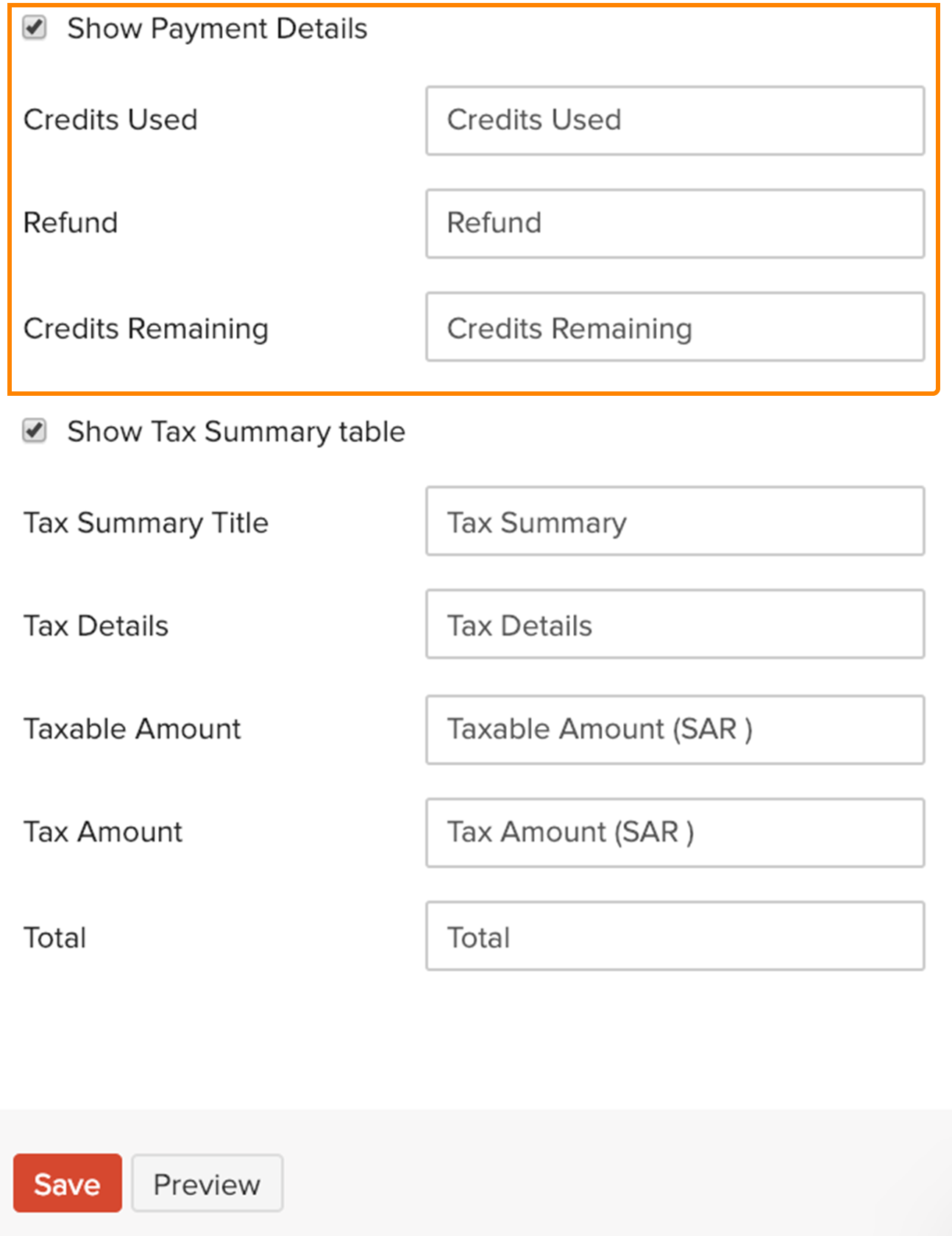Select the Credits Remaining input field

coord(675,327)
